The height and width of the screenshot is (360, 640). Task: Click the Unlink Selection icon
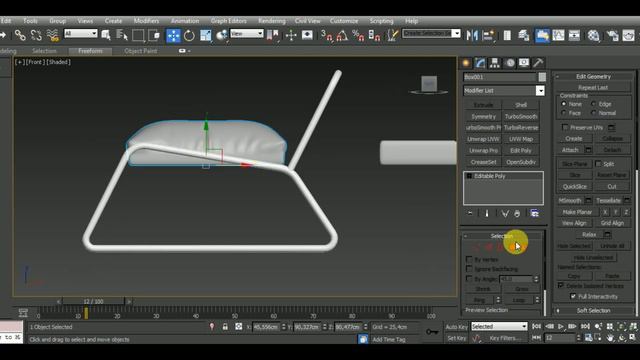tap(36, 36)
